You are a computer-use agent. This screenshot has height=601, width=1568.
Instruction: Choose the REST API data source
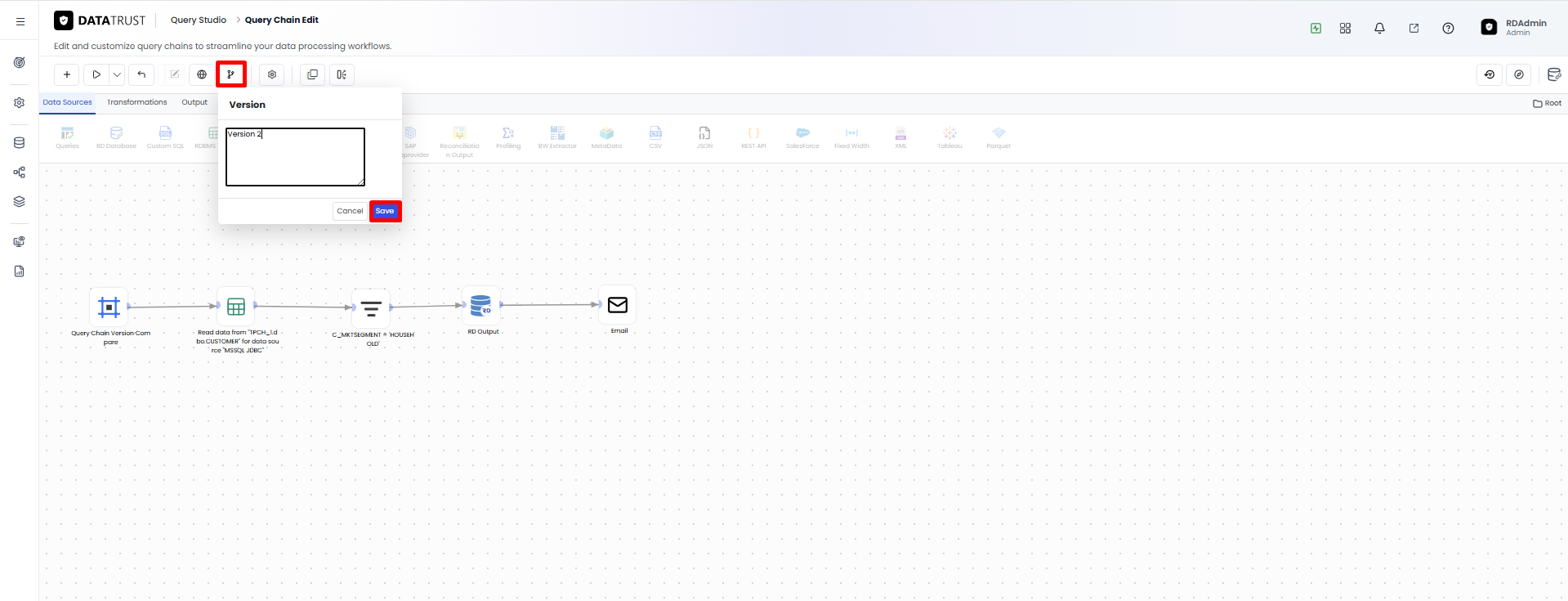(x=753, y=137)
